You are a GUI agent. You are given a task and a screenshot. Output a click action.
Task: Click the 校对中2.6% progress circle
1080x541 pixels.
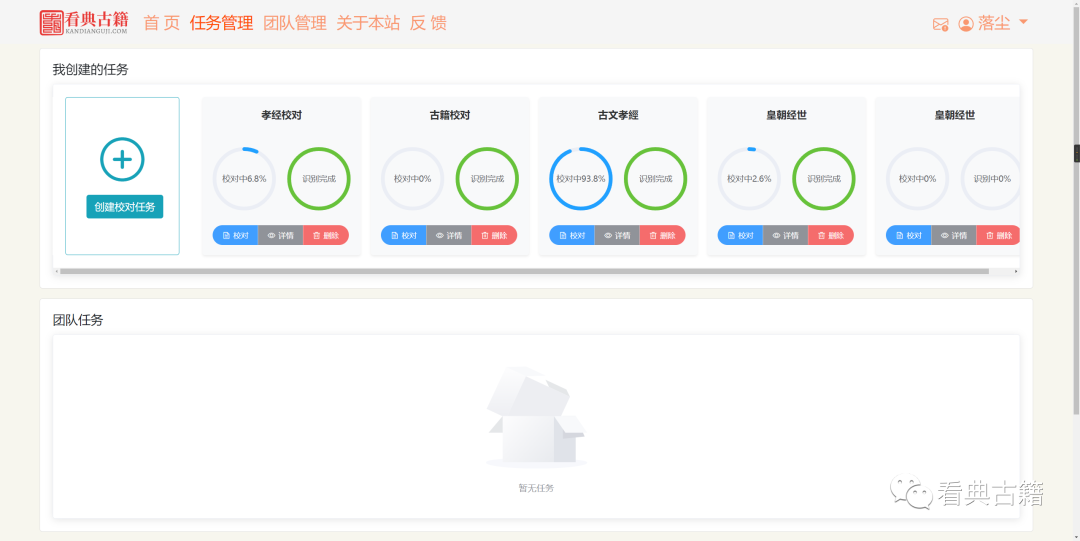[x=749, y=178]
